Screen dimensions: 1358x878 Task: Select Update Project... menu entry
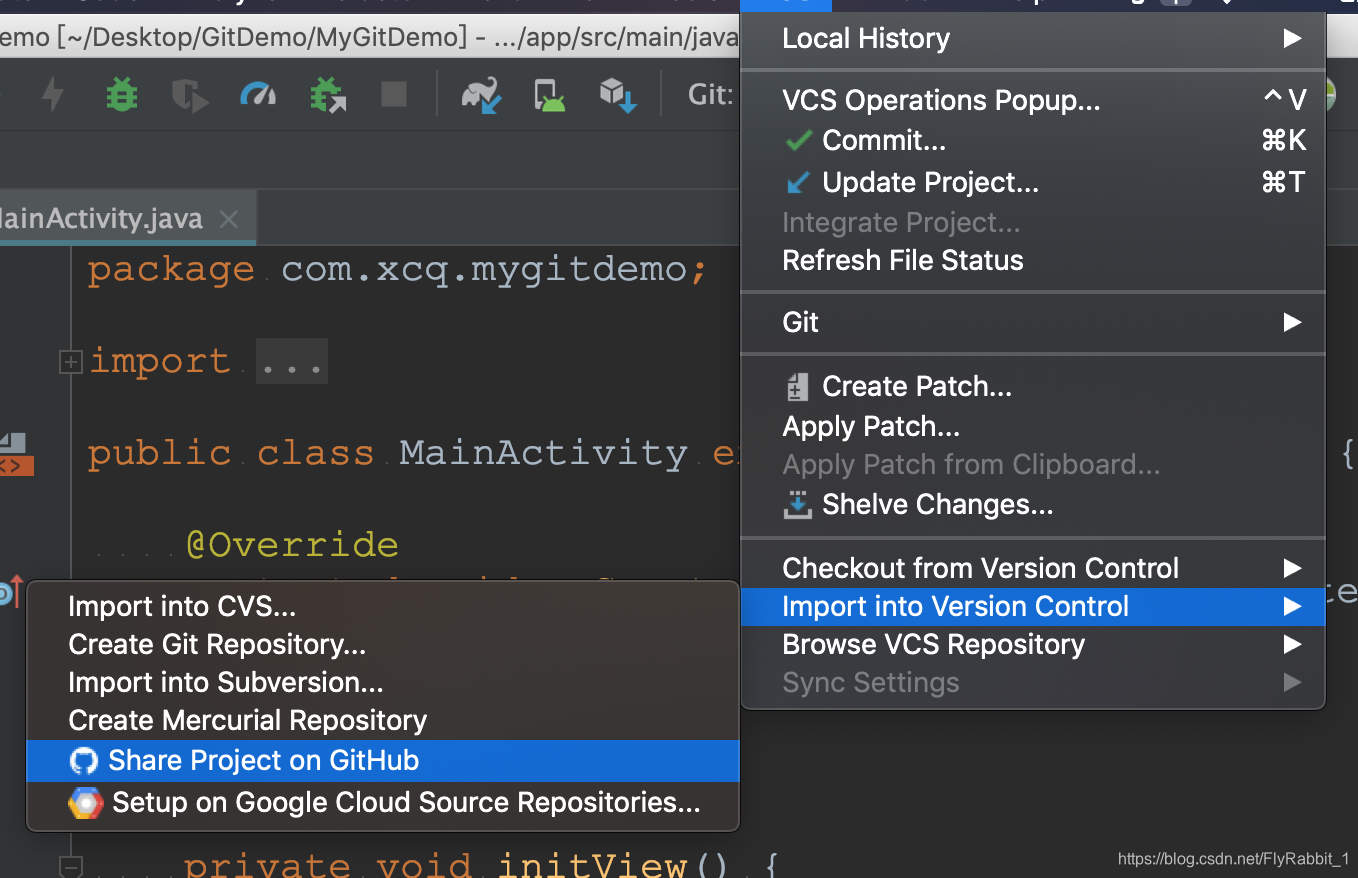click(1033, 182)
